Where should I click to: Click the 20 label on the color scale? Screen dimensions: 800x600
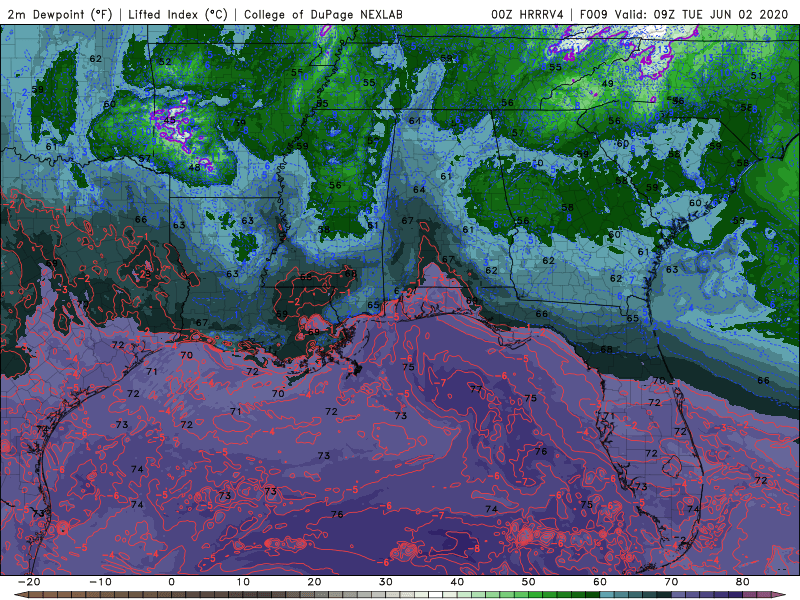click(x=314, y=582)
